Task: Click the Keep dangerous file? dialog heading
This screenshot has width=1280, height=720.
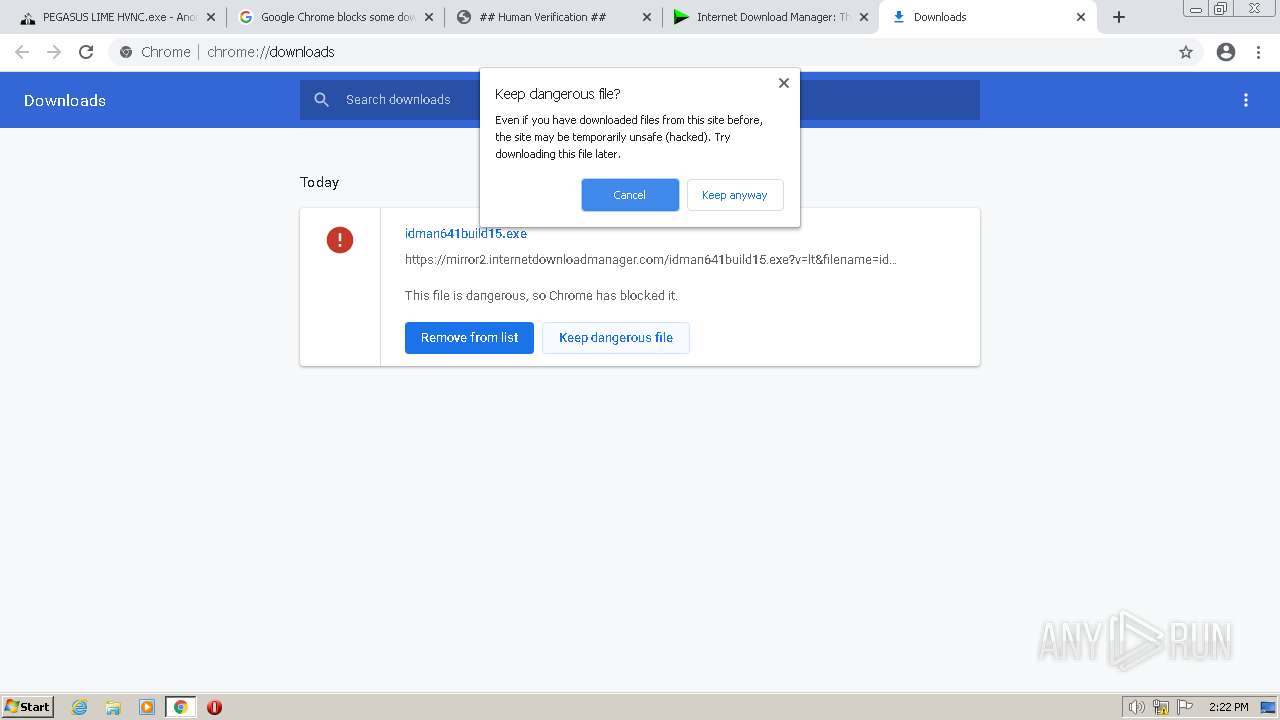Action: coord(558,94)
